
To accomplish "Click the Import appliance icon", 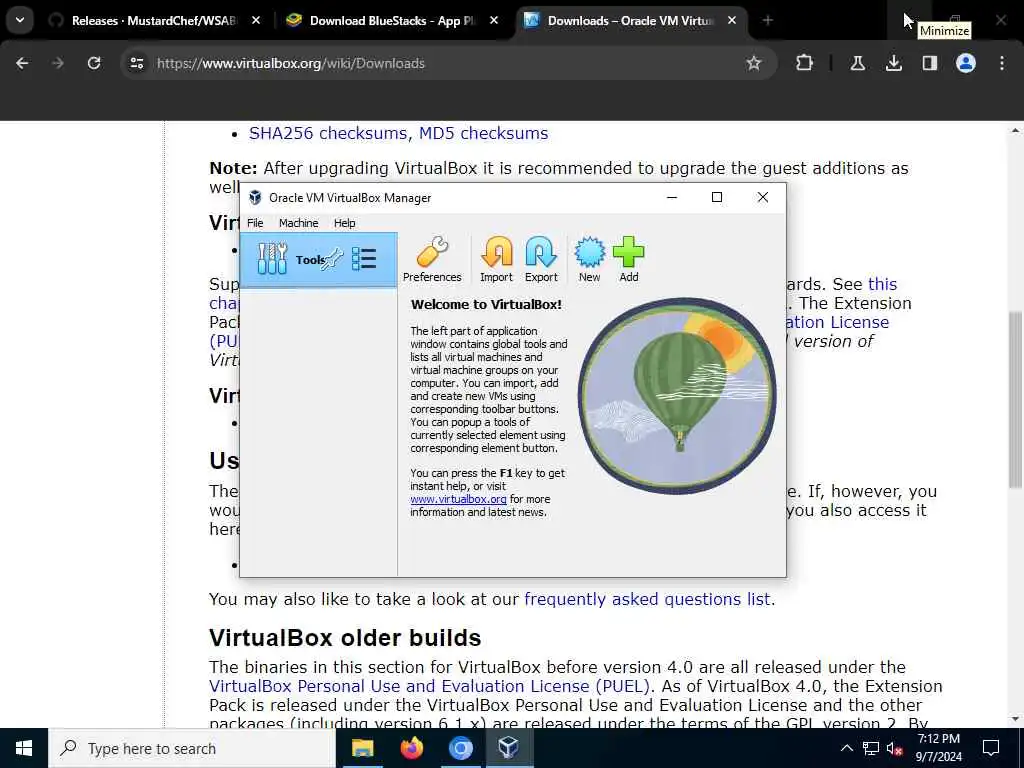I will click(x=496, y=259).
